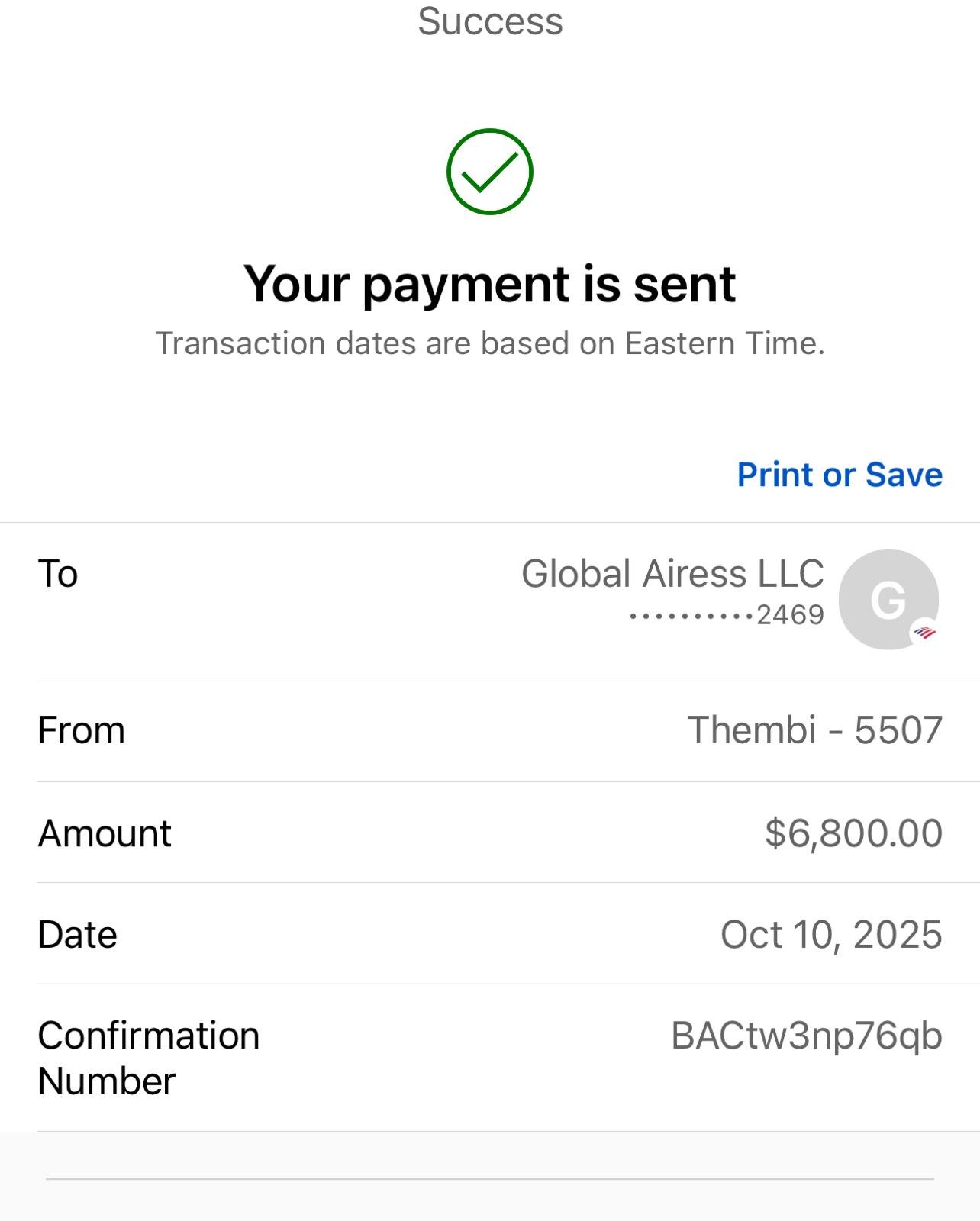Click the Your payment is sent heading
980x1221 pixels.
(x=489, y=284)
